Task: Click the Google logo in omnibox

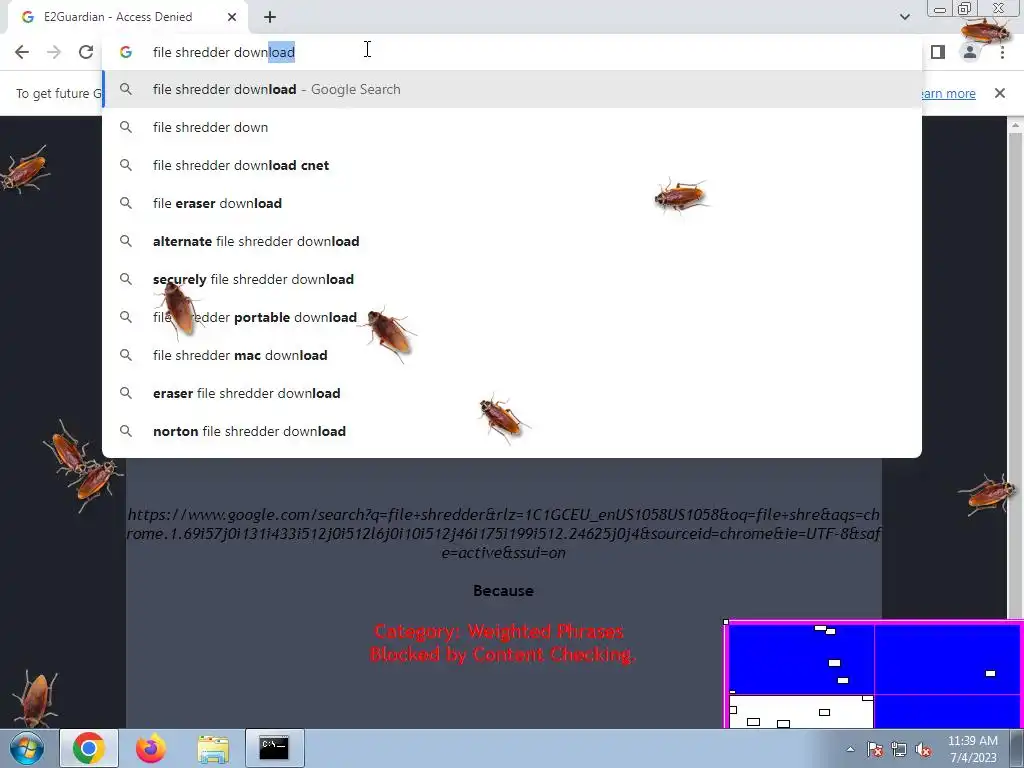Action: 126,52
